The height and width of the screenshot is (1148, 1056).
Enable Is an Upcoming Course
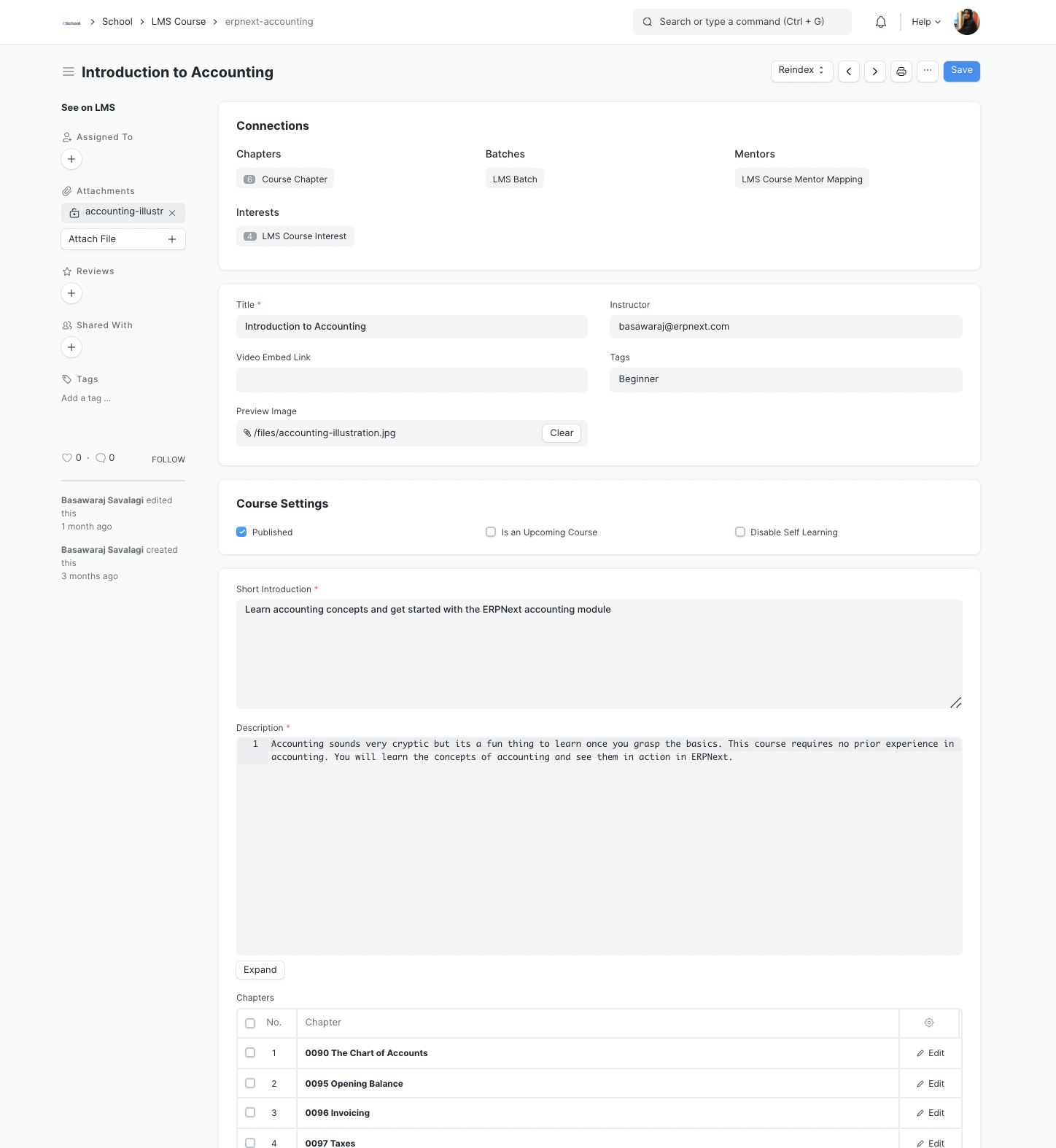pos(491,532)
